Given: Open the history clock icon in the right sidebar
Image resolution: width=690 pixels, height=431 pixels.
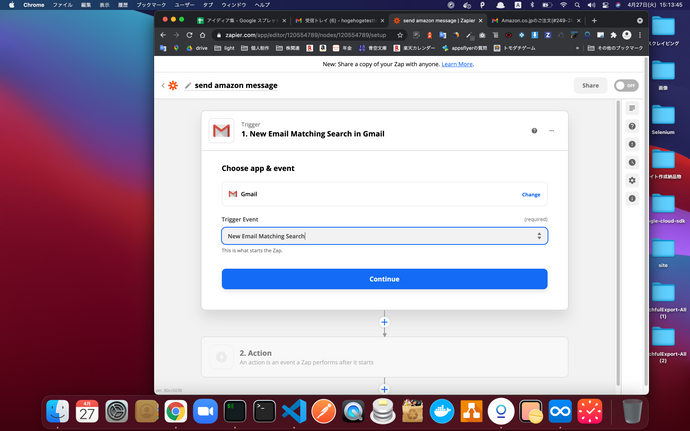Looking at the screenshot, I should pyautogui.click(x=632, y=162).
